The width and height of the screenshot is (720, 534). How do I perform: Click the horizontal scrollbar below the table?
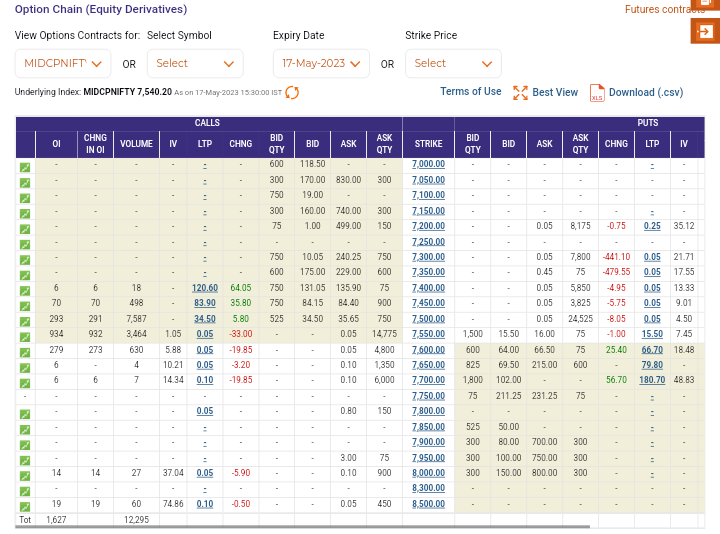click(302, 527)
